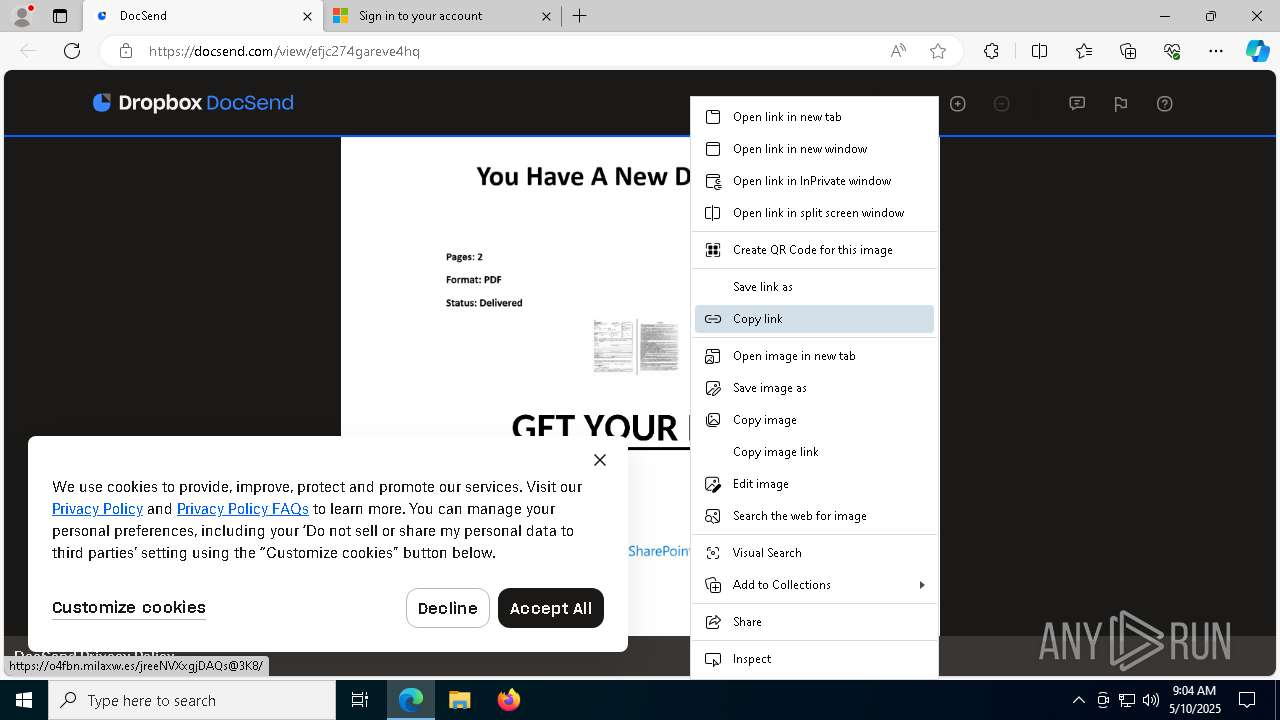This screenshot has height=720, width=1280.
Task: Click the DocSend zoom in icon
Action: pyautogui.click(x=958, y=104)
